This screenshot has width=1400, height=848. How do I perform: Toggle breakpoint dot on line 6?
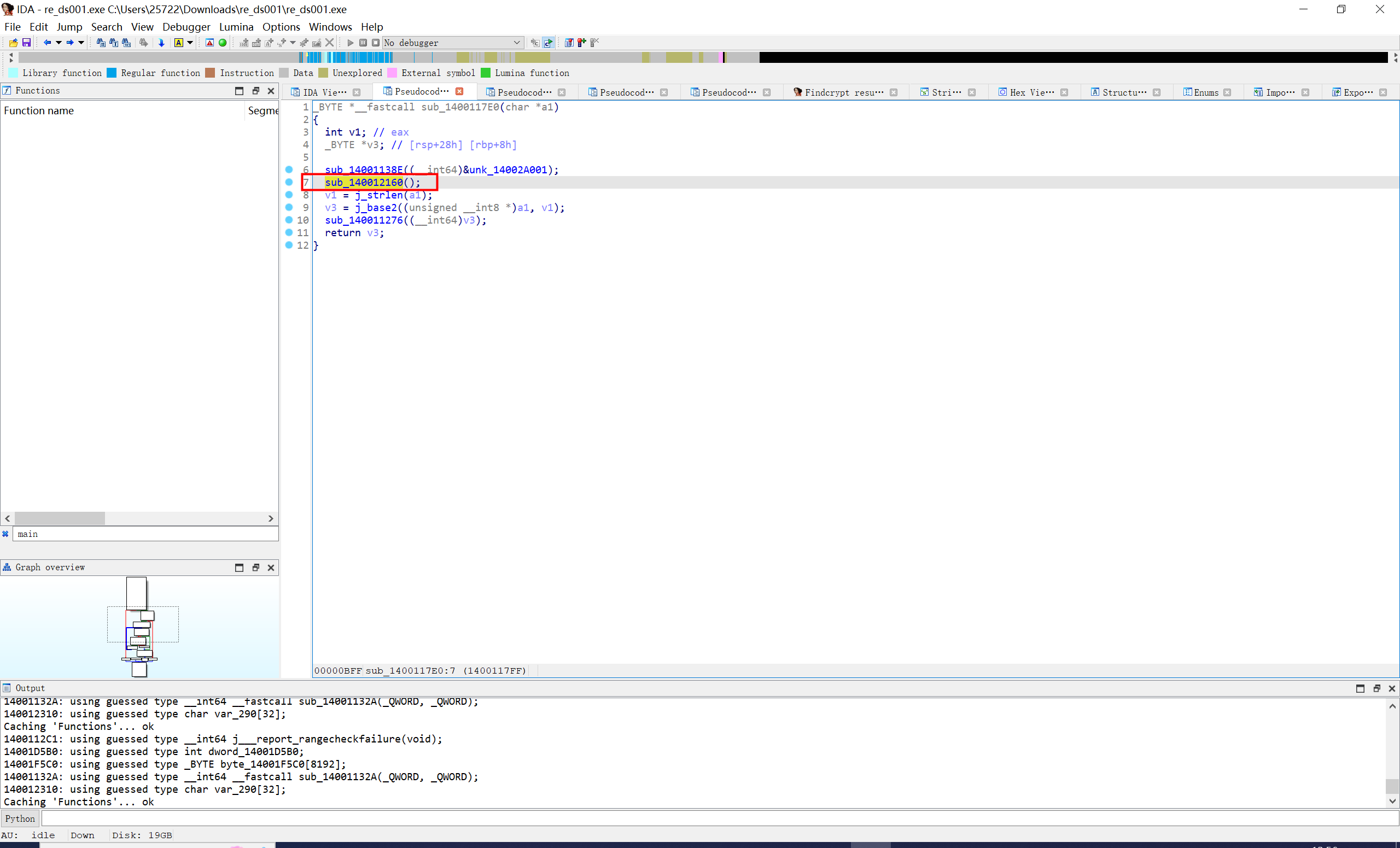coord(289,169)
